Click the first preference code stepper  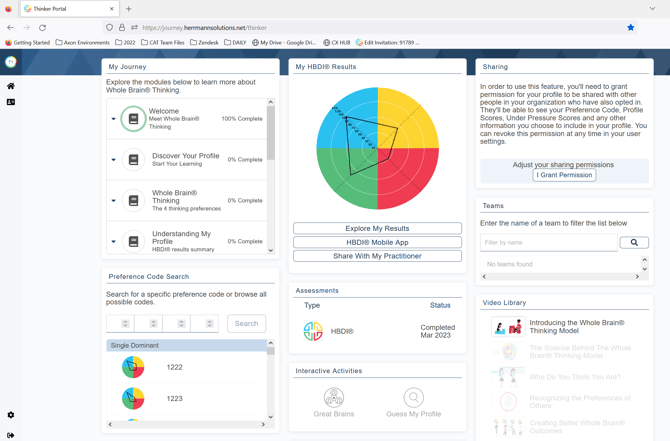click(x=125, y=324)
